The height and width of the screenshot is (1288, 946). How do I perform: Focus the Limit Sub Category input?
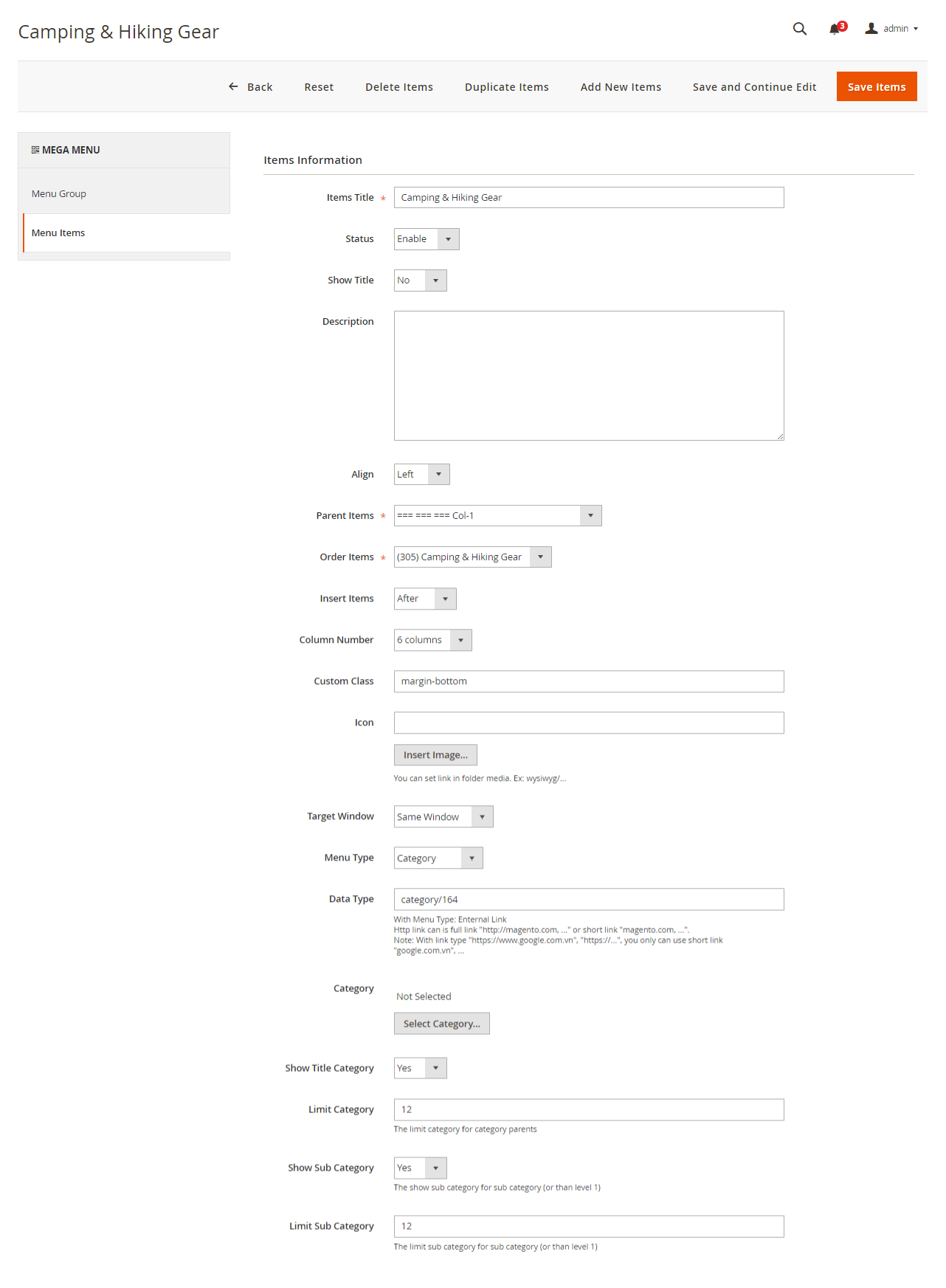tap(589, 1226)
